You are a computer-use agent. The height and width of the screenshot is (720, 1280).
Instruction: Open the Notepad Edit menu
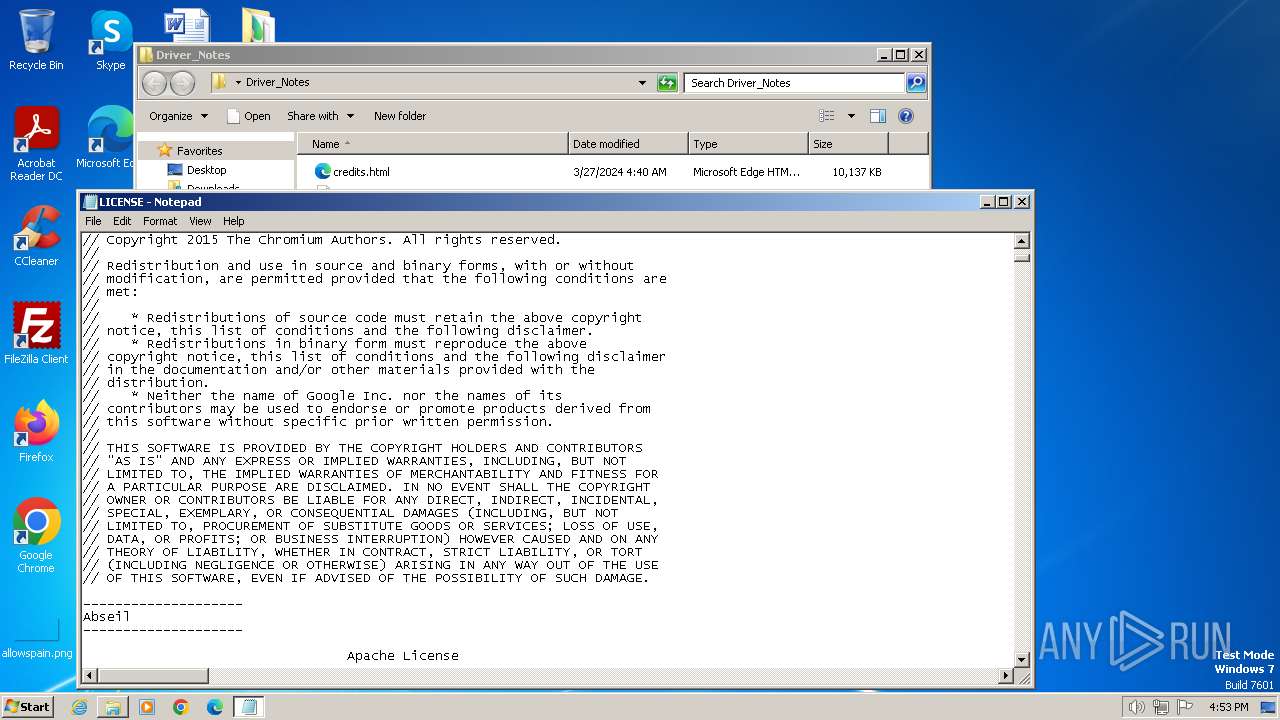pos(122,221)
